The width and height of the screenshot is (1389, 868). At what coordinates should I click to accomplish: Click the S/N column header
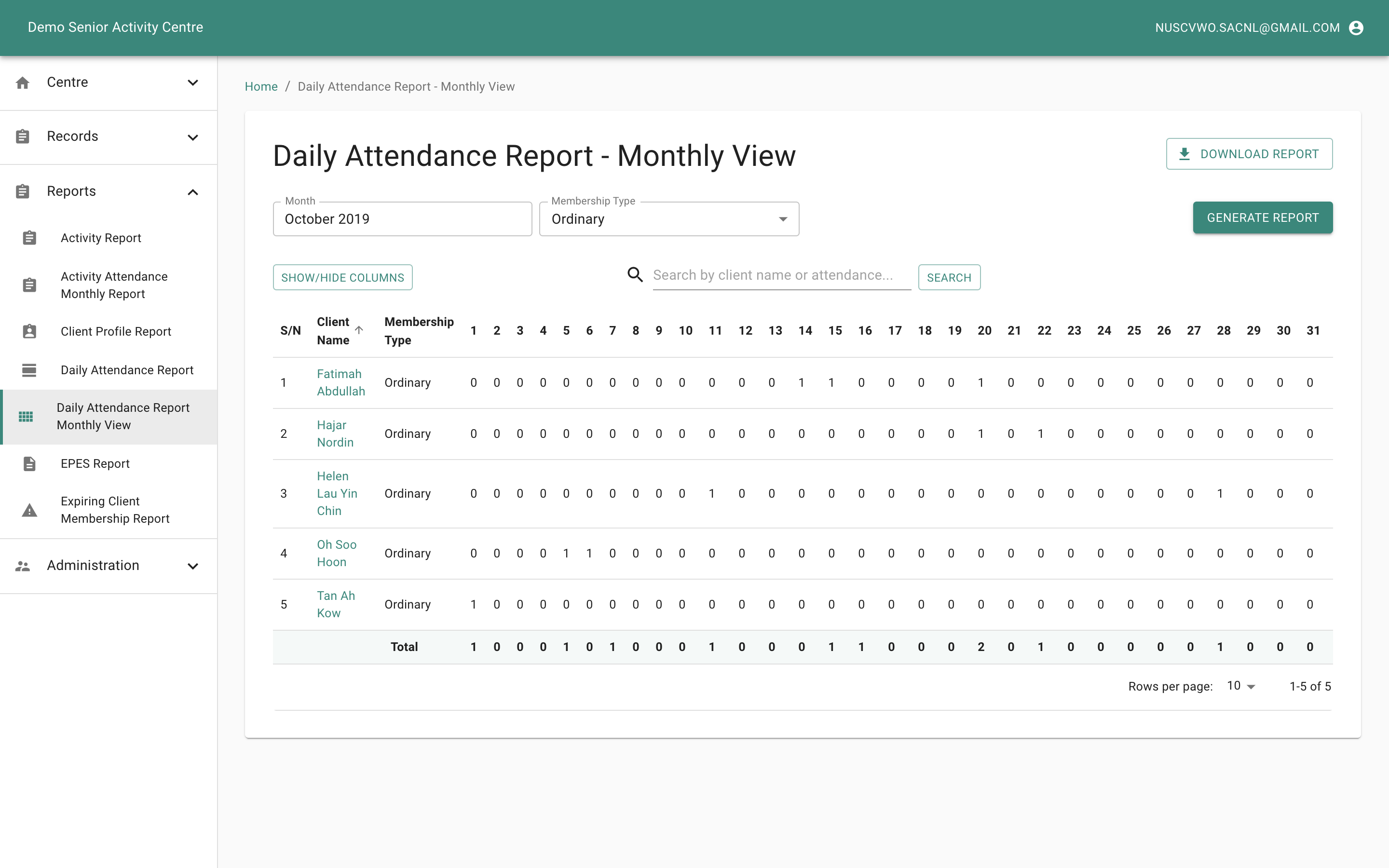tap(290, 331)
